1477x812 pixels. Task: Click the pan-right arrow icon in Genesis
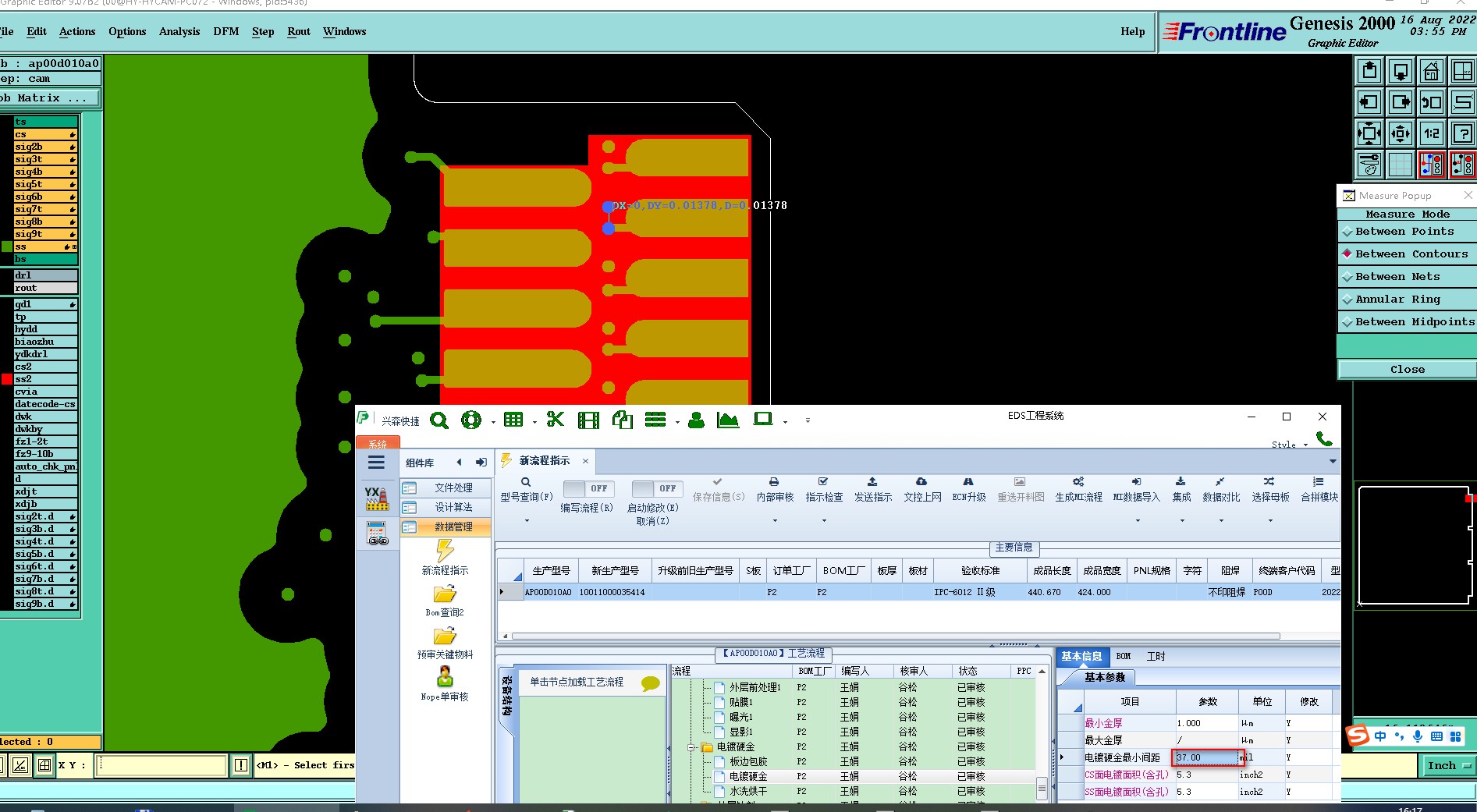[x=1401, y=102]
